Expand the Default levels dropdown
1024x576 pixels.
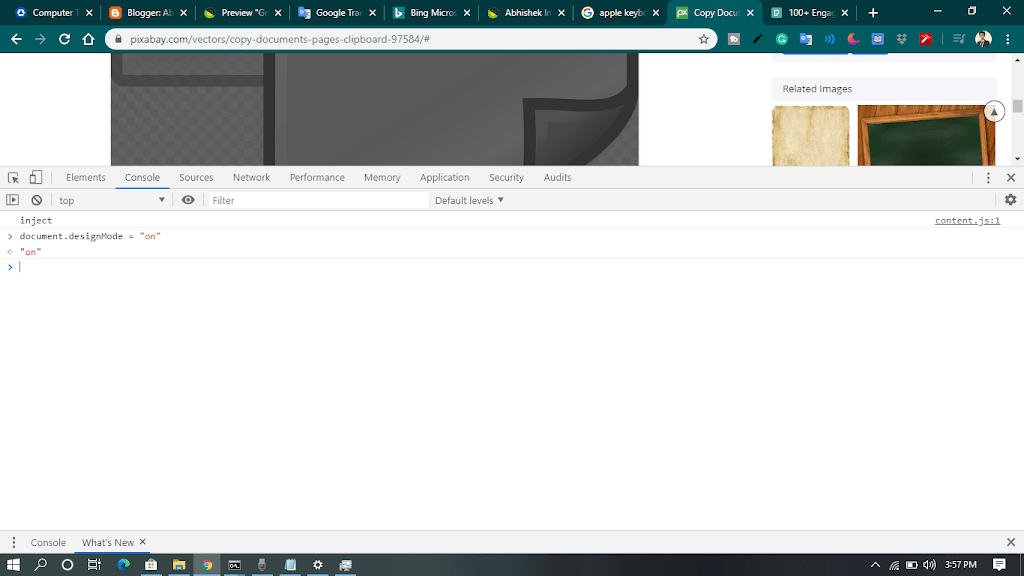469,200
